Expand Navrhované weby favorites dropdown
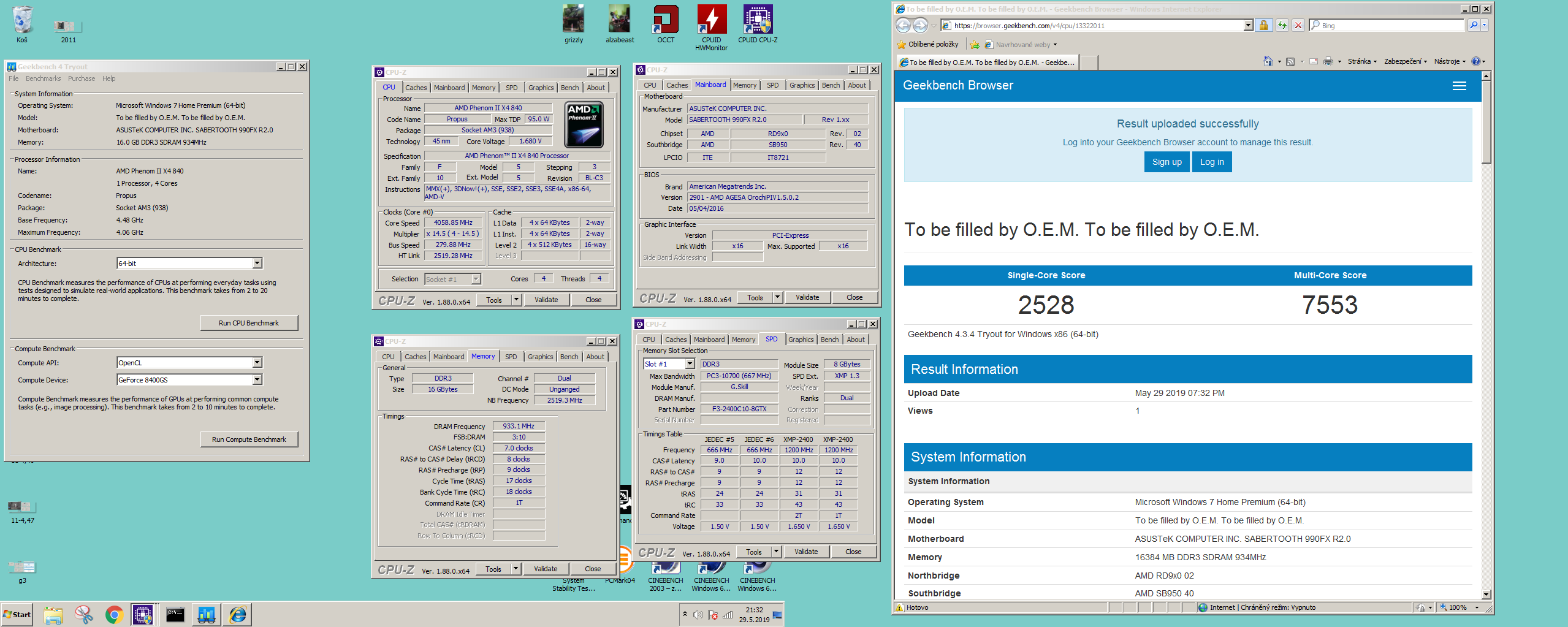This screenshot has height=627, width=1568. coord(1055,45)
